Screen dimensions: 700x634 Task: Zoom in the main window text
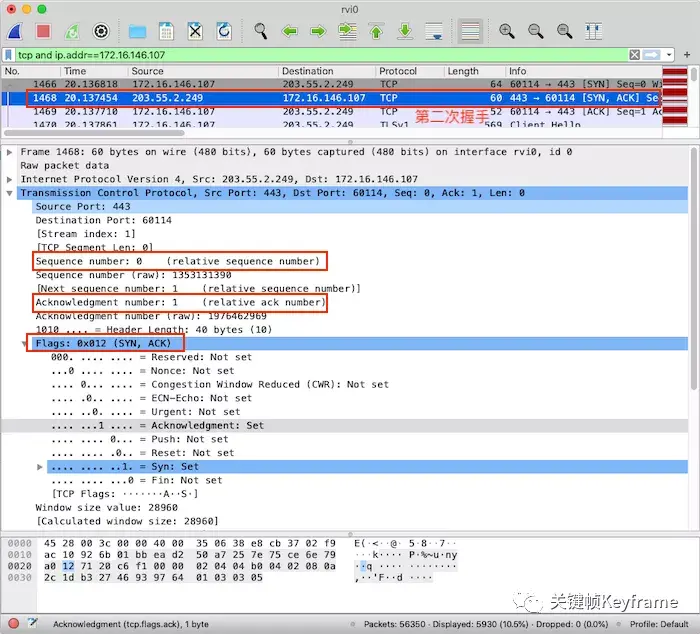pos(507,32)
